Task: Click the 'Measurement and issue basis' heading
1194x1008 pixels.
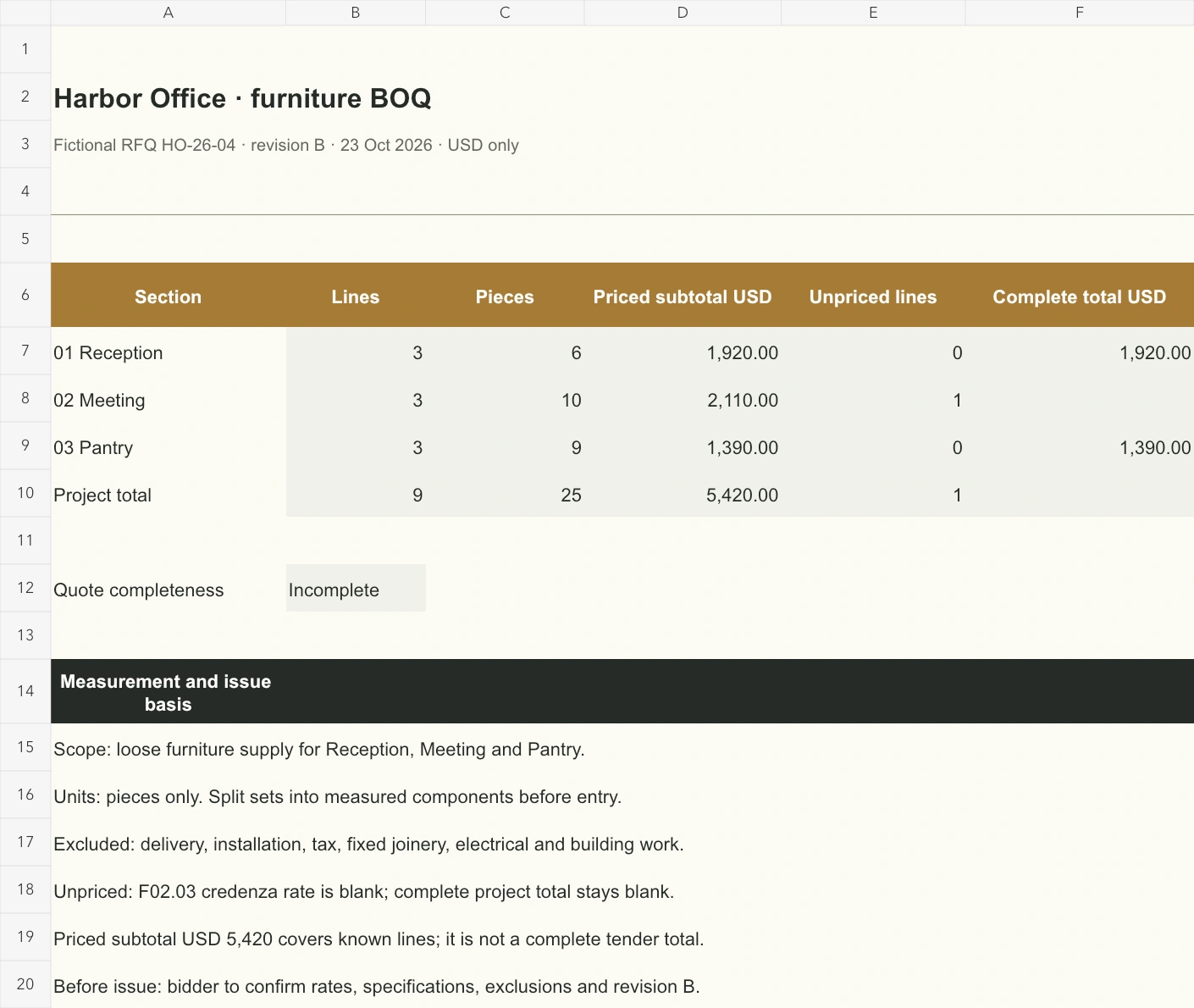Action: 166,692
